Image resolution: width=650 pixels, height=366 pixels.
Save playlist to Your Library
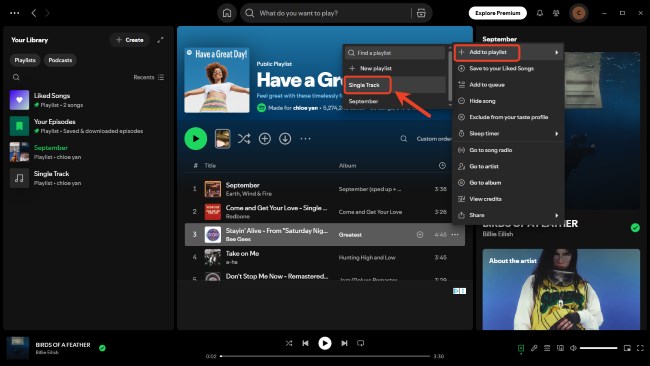[264, 138]
